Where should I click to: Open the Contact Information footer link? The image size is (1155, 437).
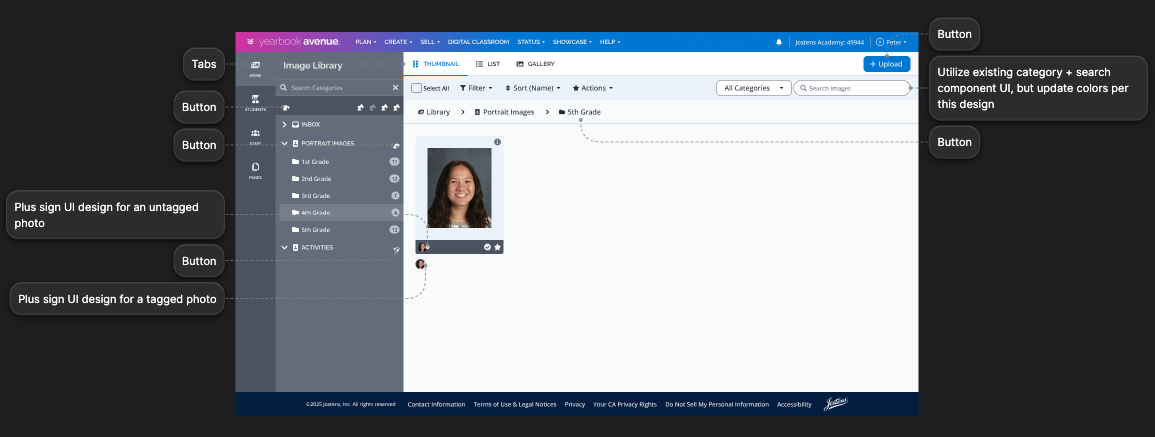click(x=436, y=405)
